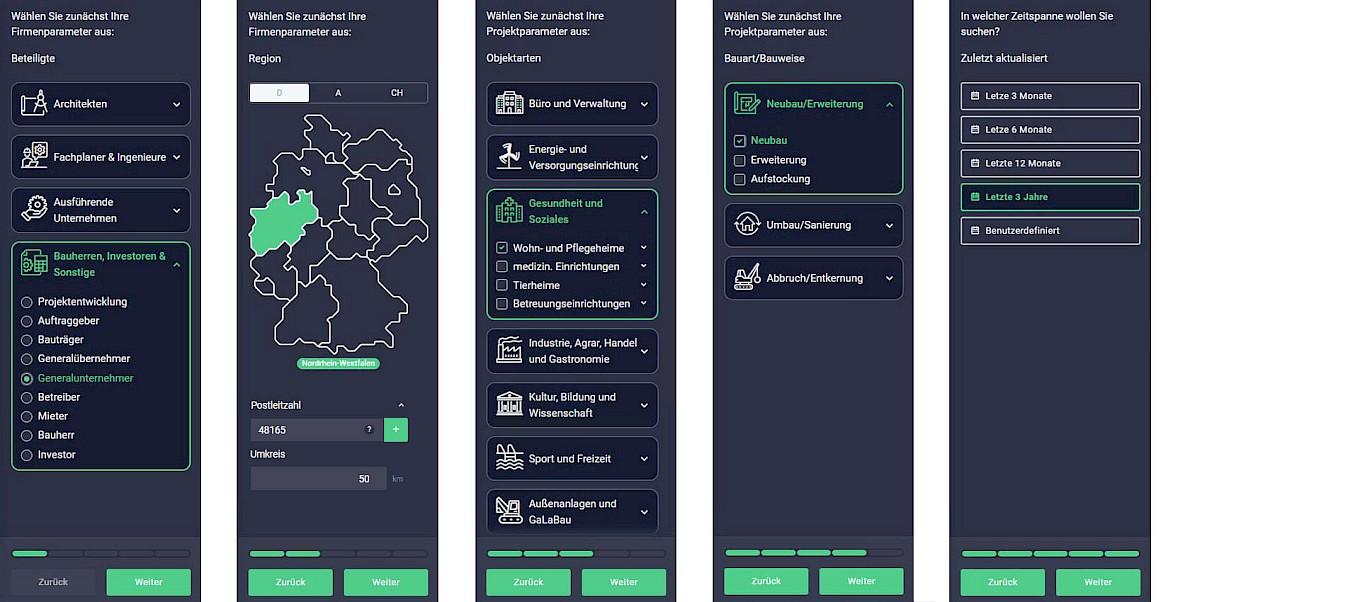Click the Büro und Verwaltung building icon
The image size is (1360, 602).
coord(509,103)
